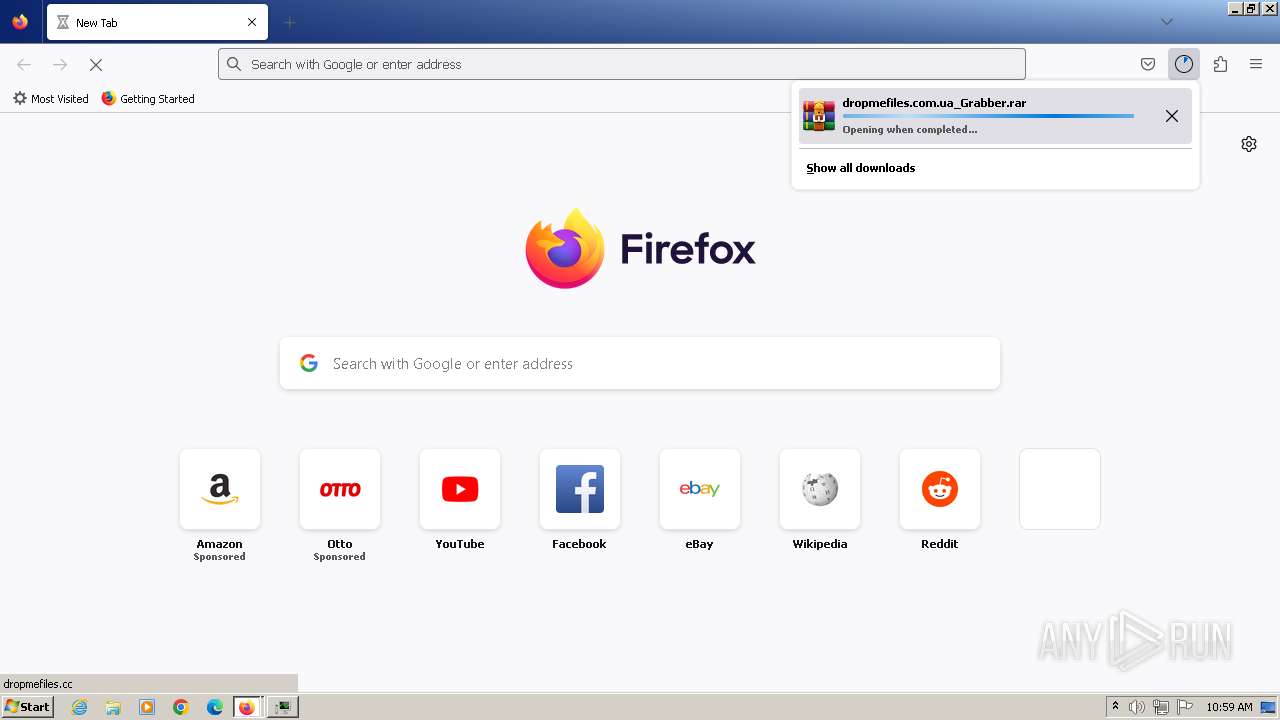
Task: Go back one page
Action: (x=24, y=64)
